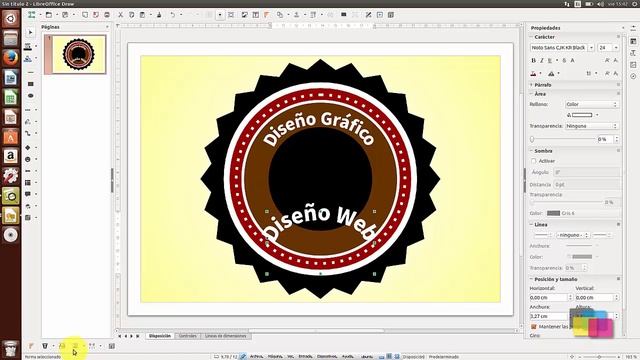Image resolution: width=640 pixels, height=360 pixels.
Task: Open the sidebar Properties deck icon
Action: [633, 41]
